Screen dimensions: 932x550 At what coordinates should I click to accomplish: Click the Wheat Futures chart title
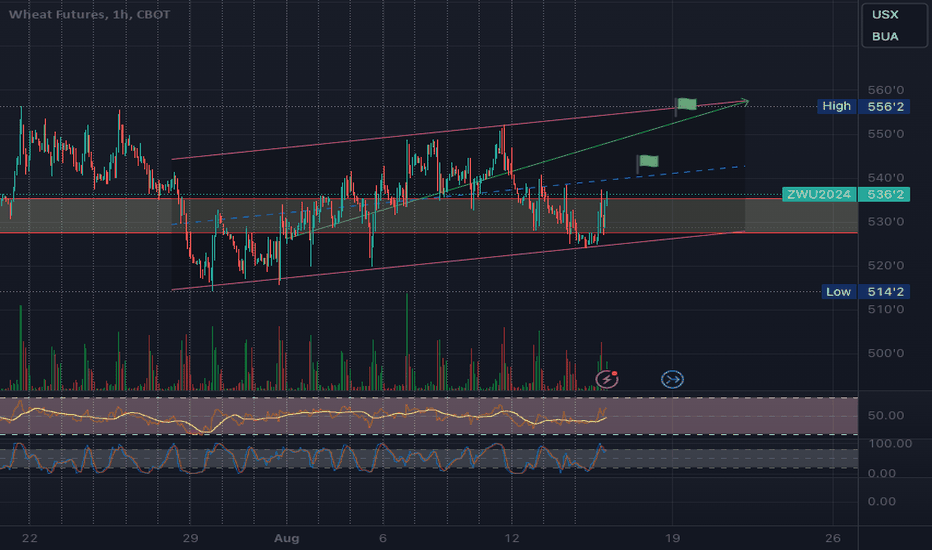[89, 14]
